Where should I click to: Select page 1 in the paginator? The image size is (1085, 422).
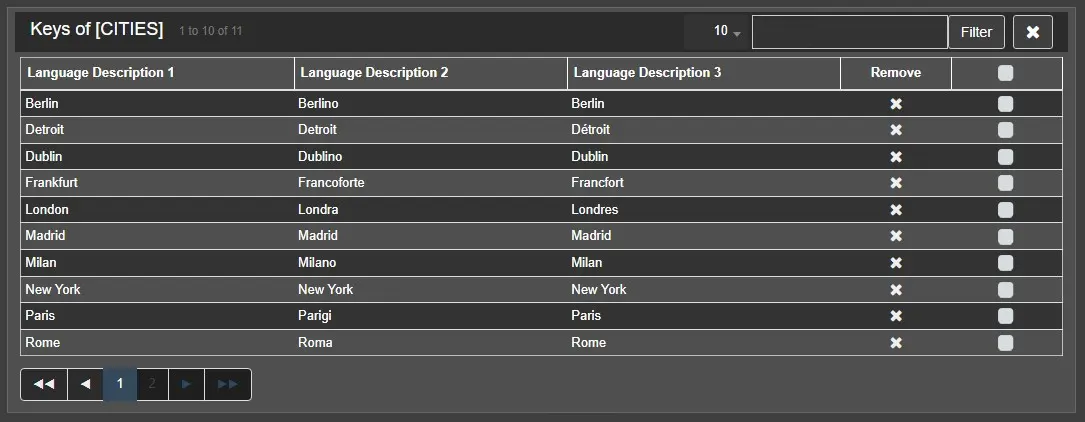(119, 384)
